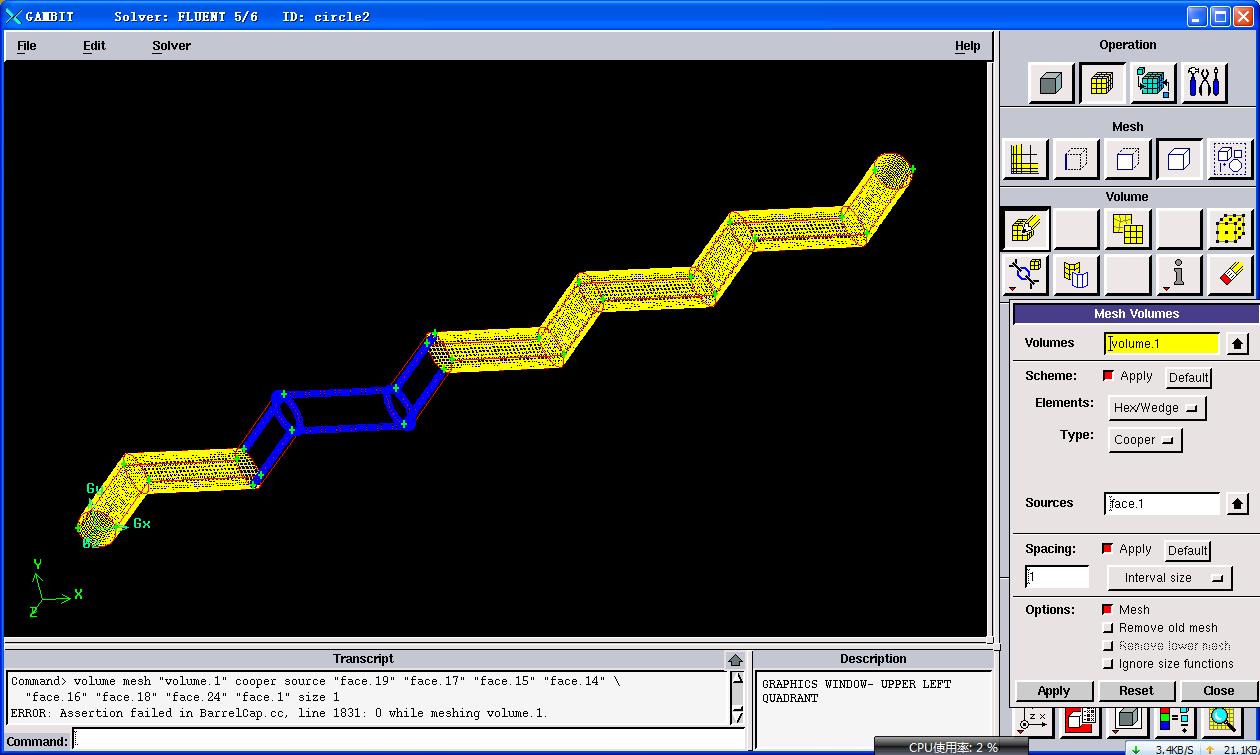Open the Elements Hex/Wedge dropdown
The width and height of the screenshot is (1260, 755).
(1157, 408)
